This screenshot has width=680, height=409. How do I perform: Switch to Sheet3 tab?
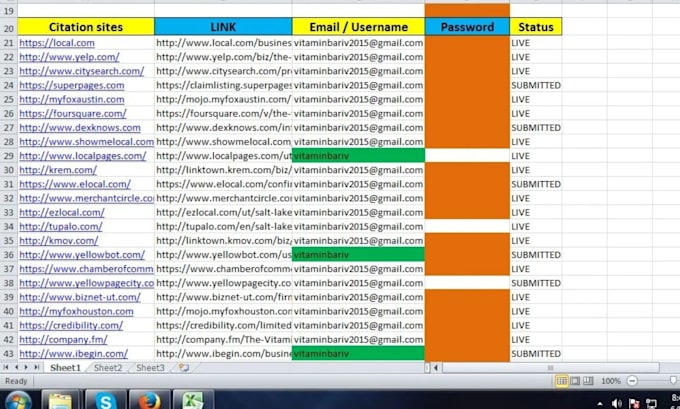(x=150, y=368)
